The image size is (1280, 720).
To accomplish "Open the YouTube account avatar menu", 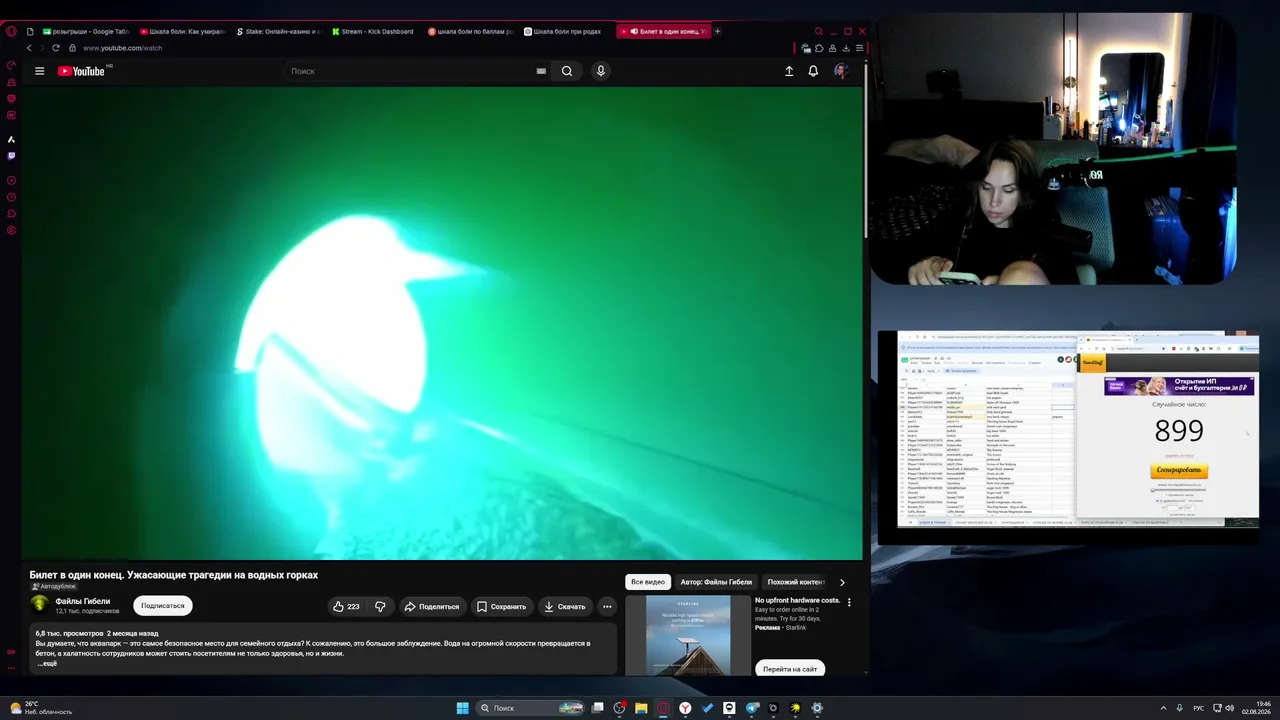I will [841, 71].
